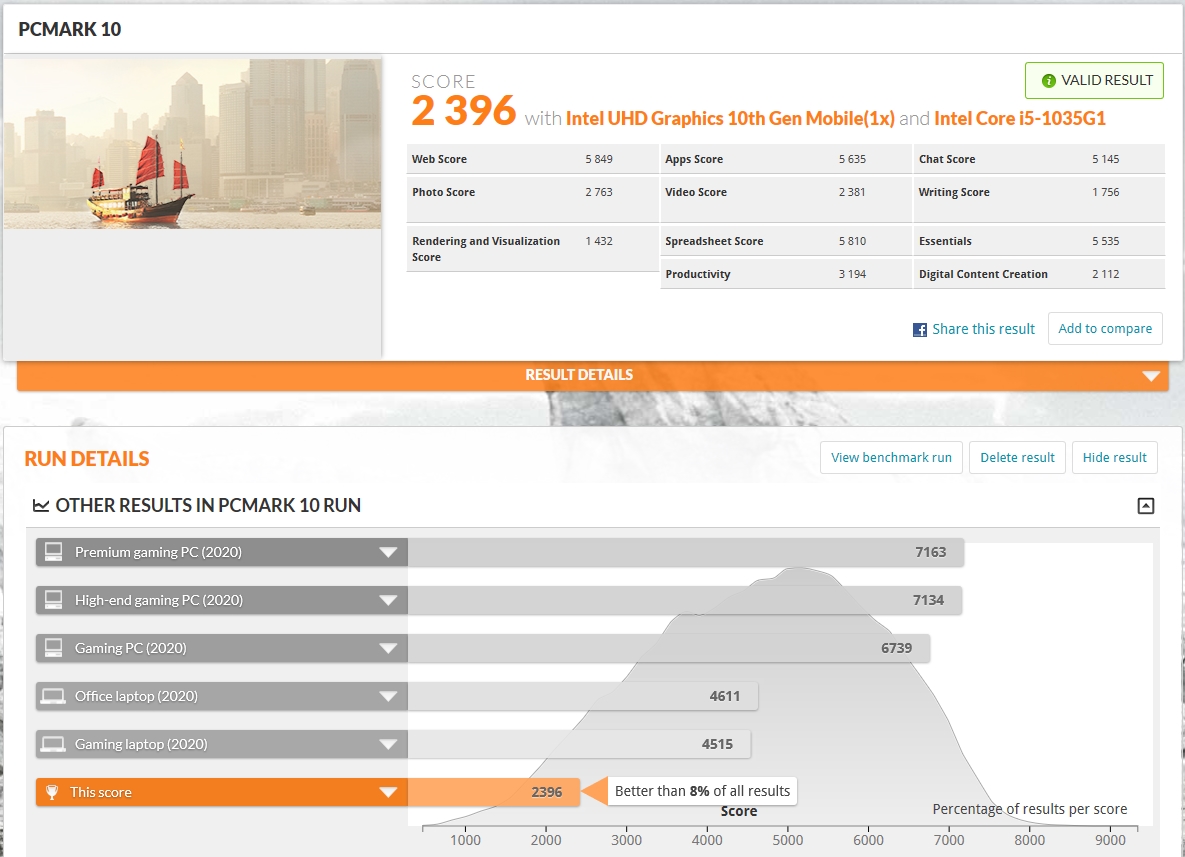Open the Result Details orange bar

point(592,375)
